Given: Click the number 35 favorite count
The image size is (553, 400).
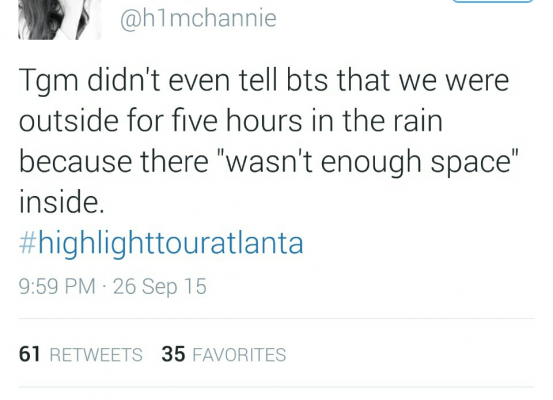Looking at the screenshot, I should click(x=173, y=354).
